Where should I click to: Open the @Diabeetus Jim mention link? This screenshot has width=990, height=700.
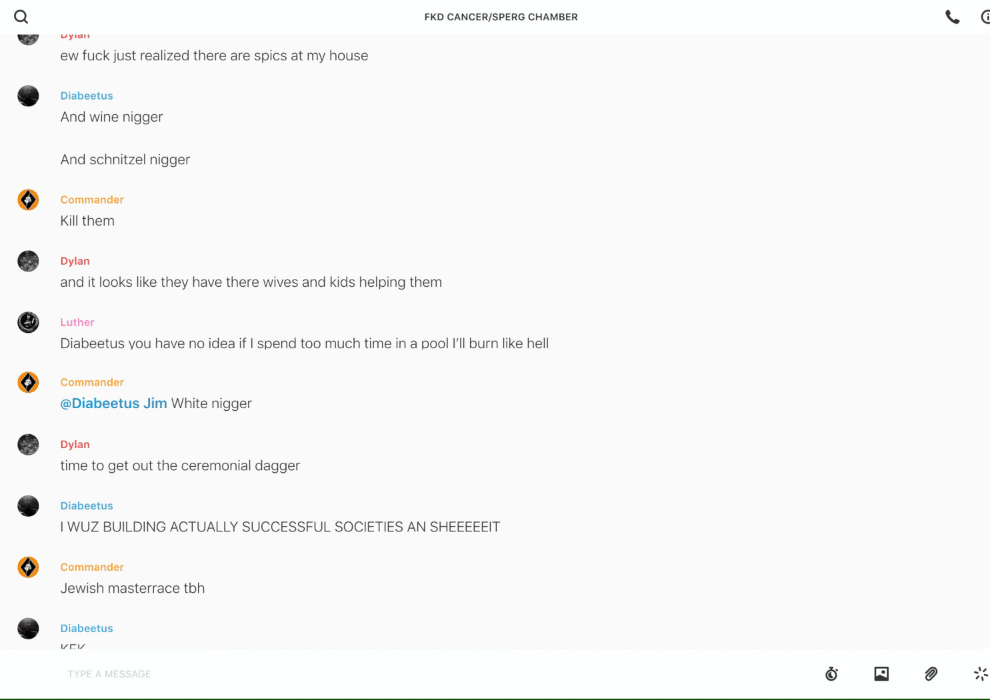point(114,403)
